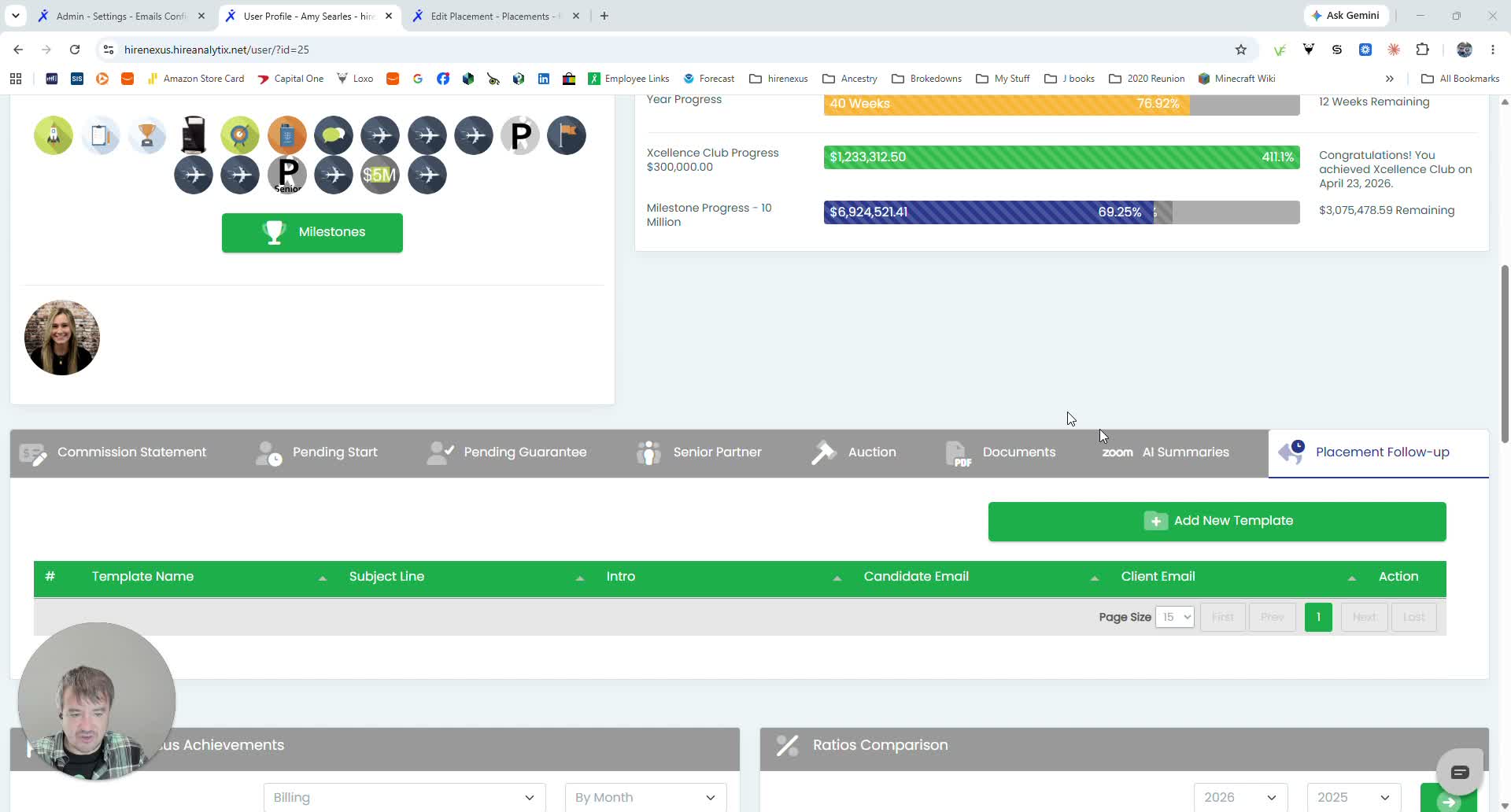Click the rocket badge icon
Image resolution: width=1511 pixels, height=812 pixels.
click(x=54, y=135)
